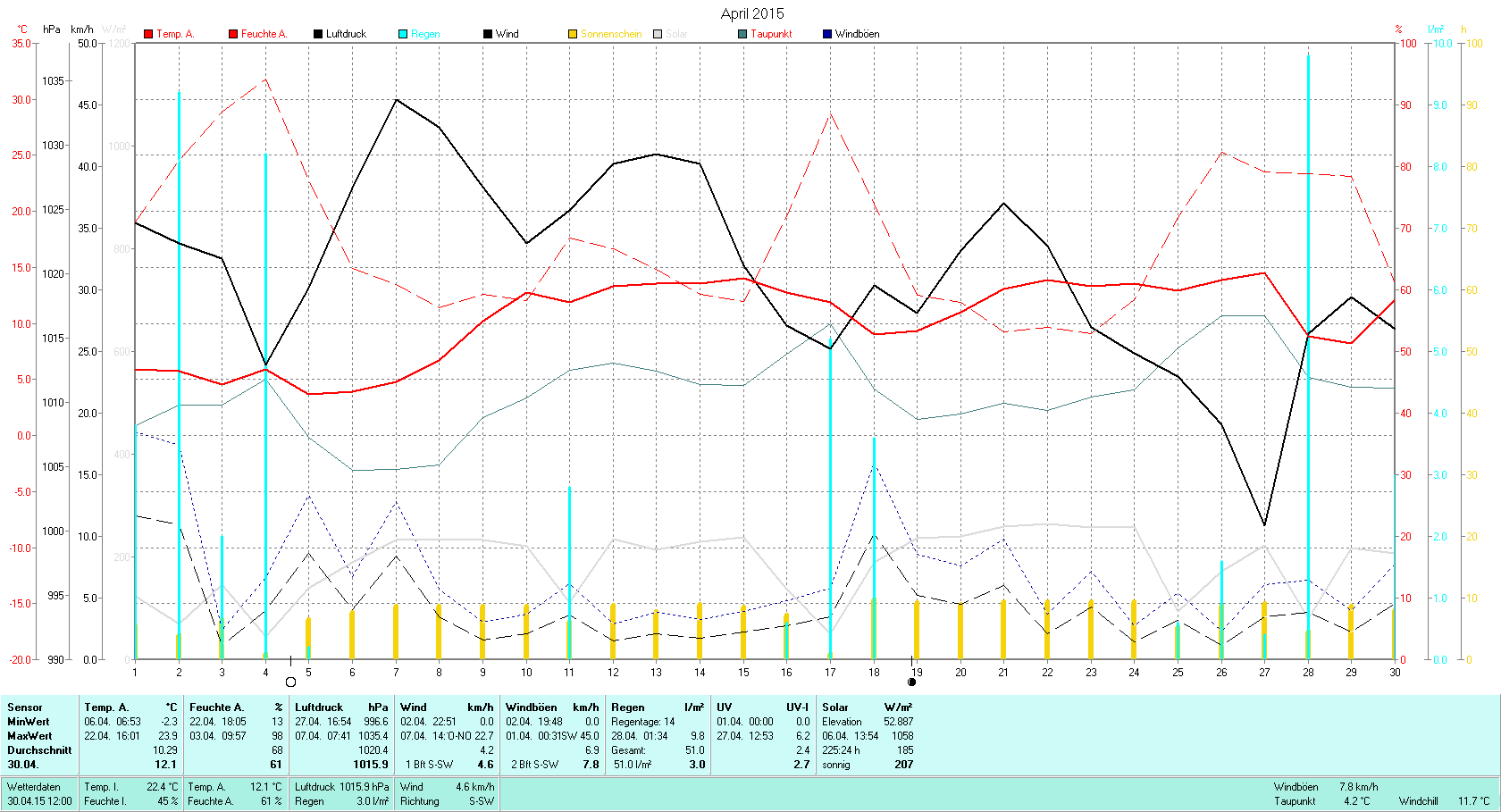Viewport: 1501px width, 812px height.
Task: Click the Regentage: 14 entry
Action: pos(643,722)
